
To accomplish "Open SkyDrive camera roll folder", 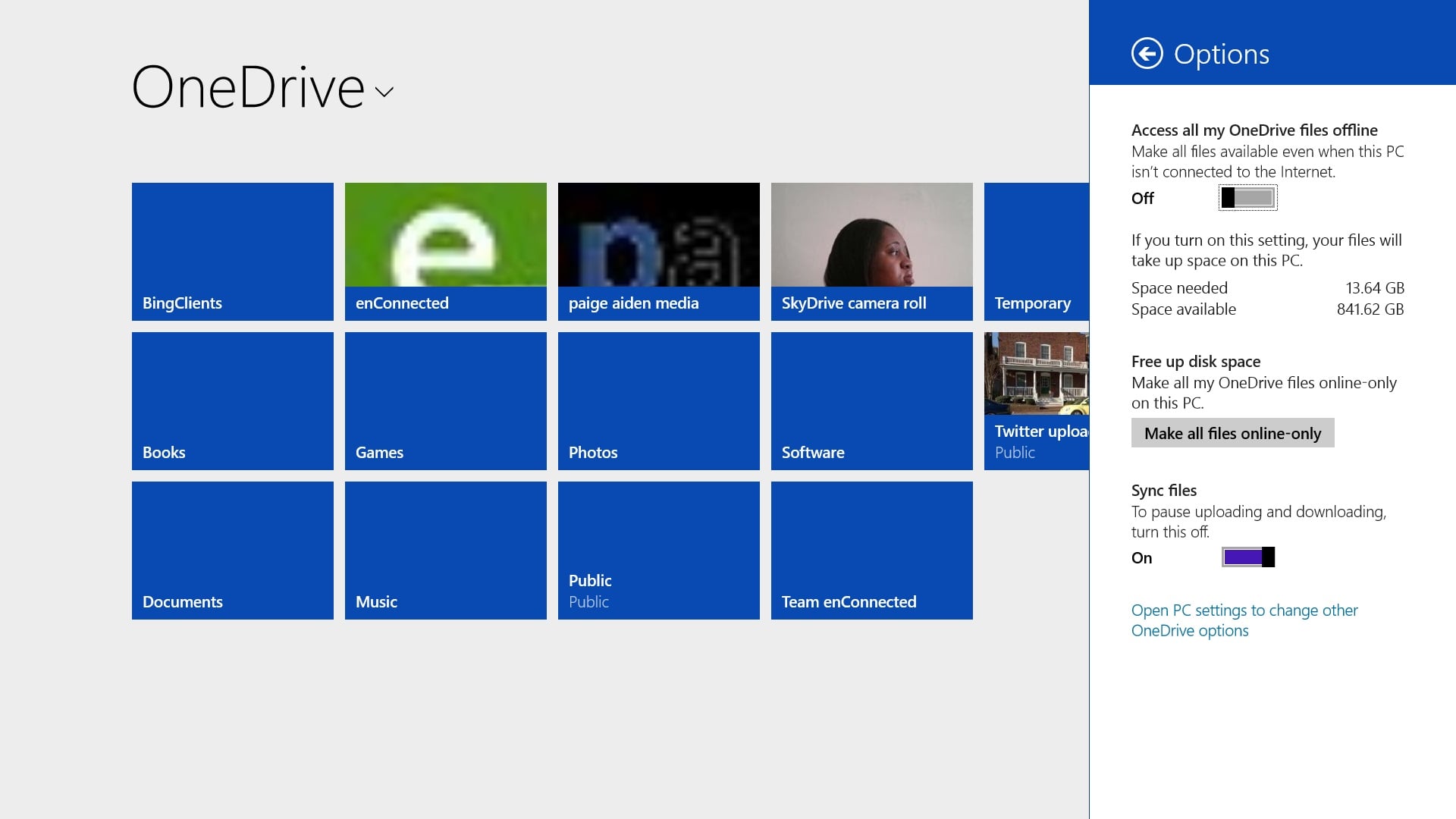I will pyautogui.click(x=871, y=251).
